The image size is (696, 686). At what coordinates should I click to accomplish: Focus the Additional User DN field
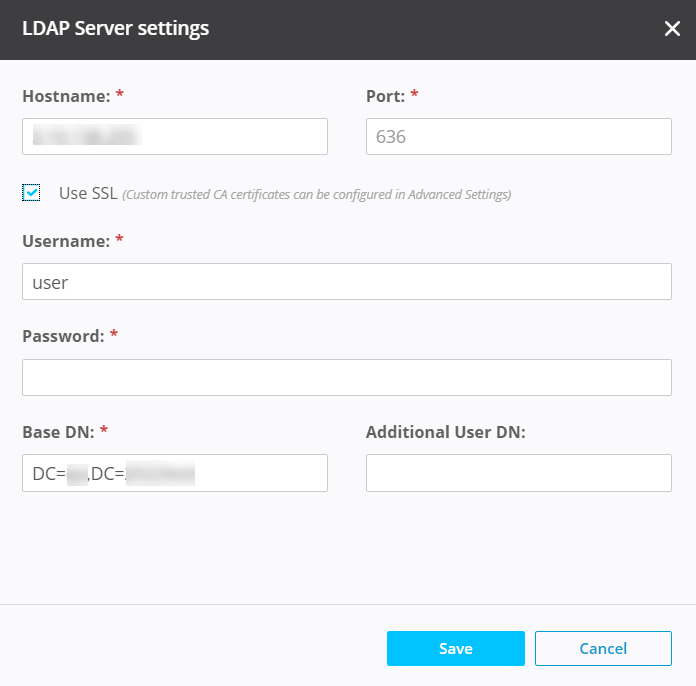tap(518, 473)
